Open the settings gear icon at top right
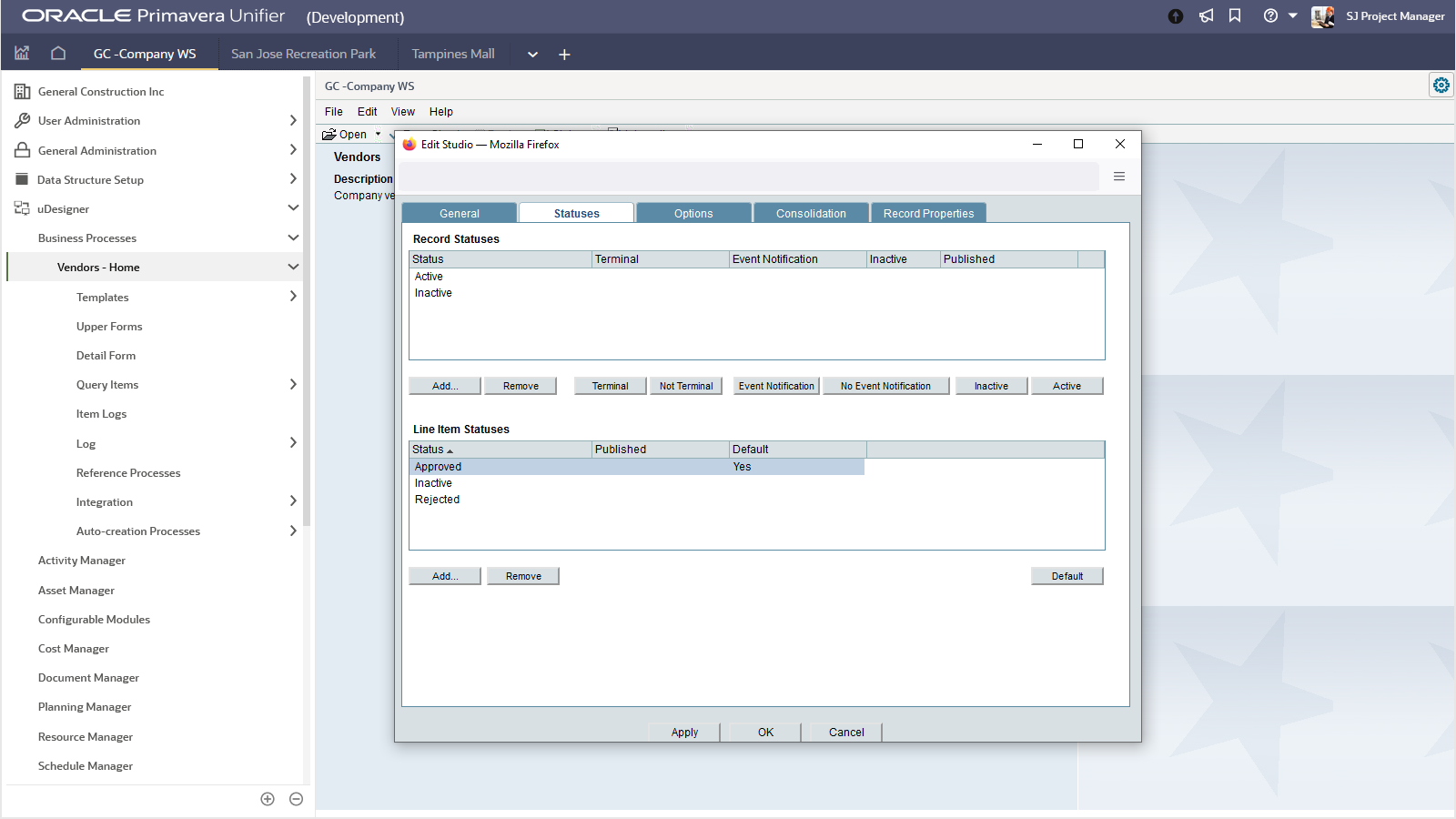Viewport: 1456px width, 819px height. [1441, 85]
